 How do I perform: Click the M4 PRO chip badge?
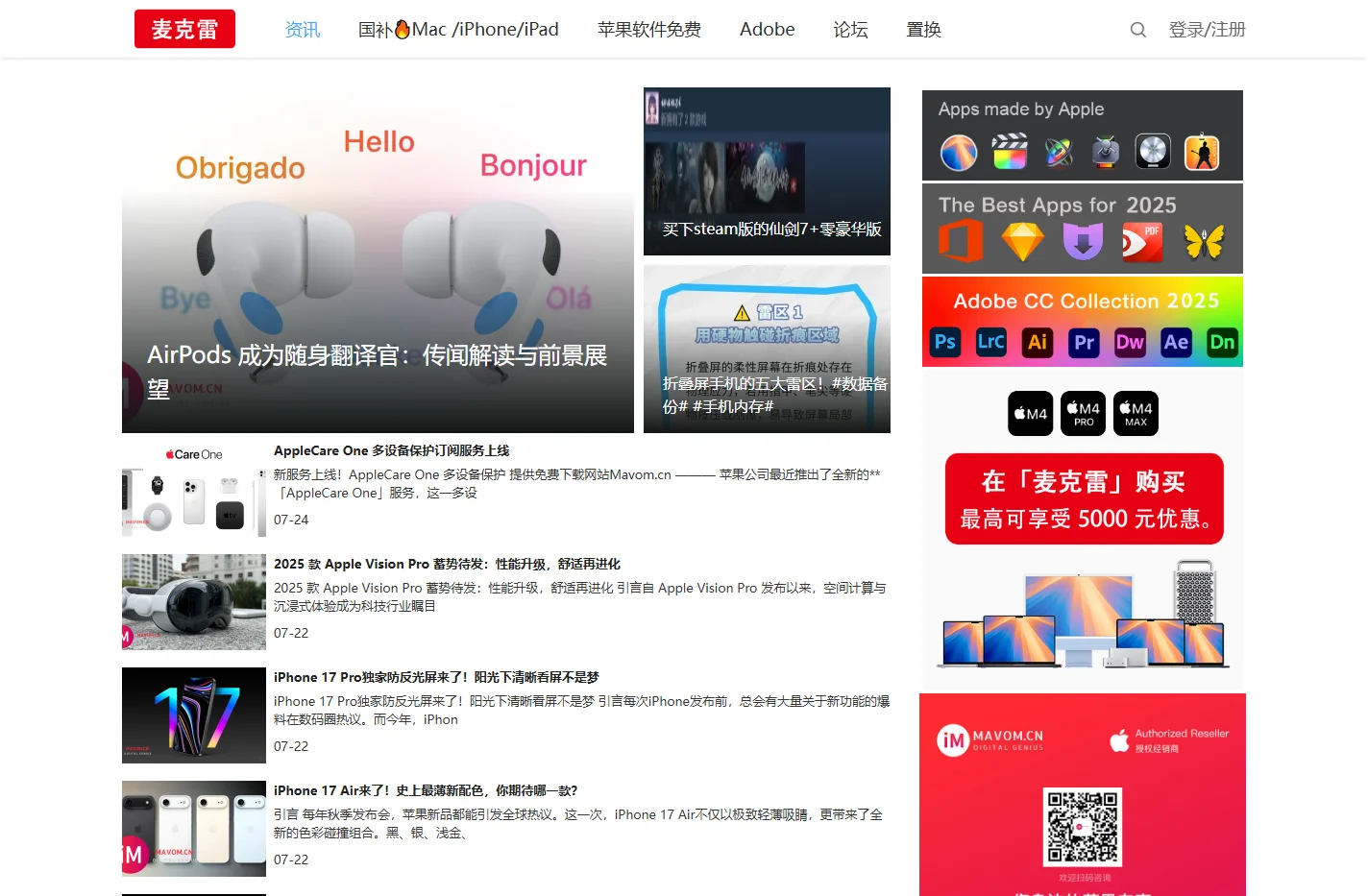coord(1084,414)
